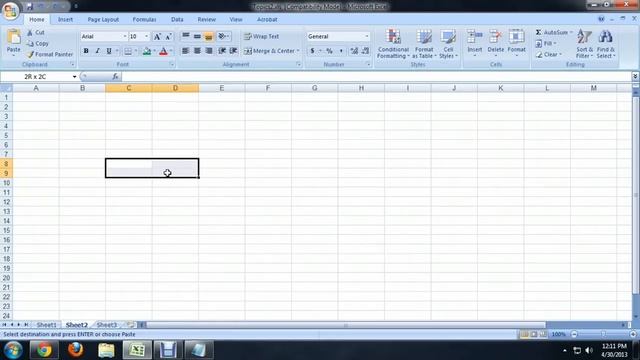
Task: Open Sort & Filter menu
Action: [x=584, y=44]
